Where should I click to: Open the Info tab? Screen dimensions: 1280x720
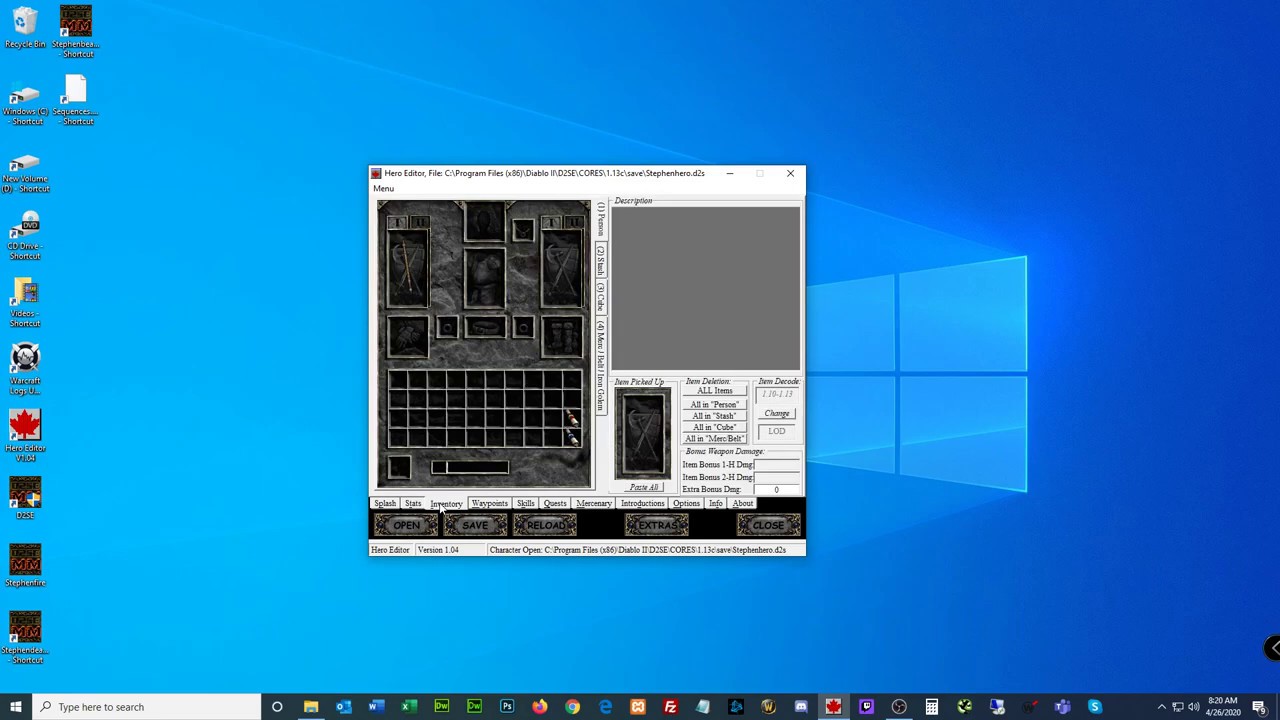[716, 503]
